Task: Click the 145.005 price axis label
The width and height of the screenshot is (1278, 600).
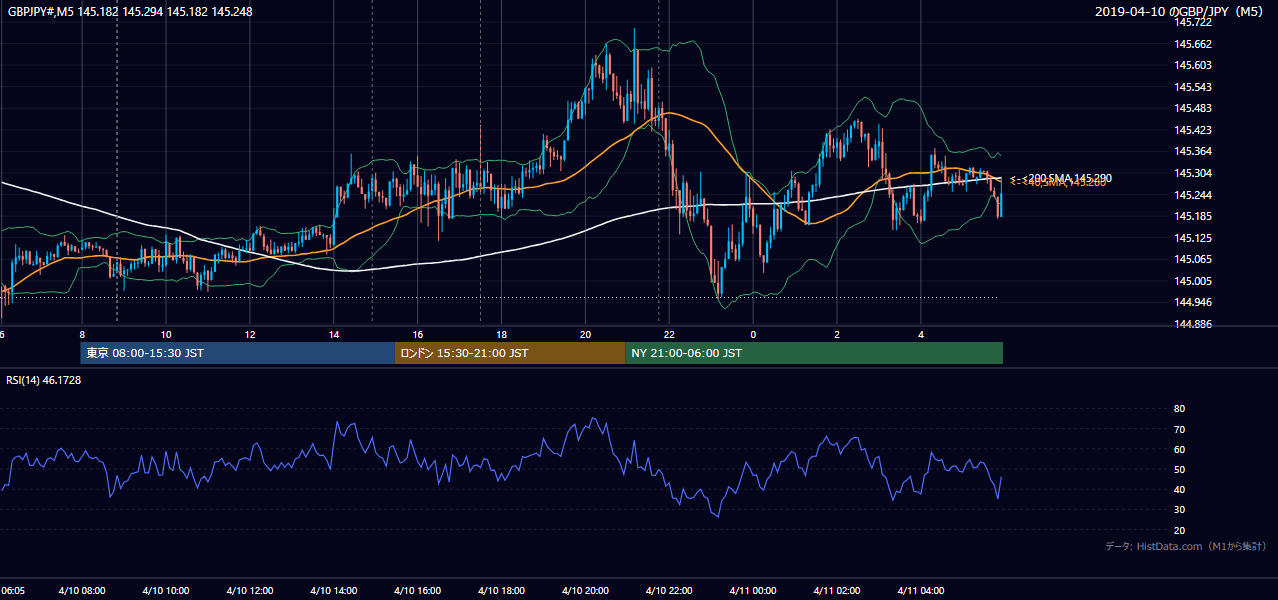Action: (1193, 281)
